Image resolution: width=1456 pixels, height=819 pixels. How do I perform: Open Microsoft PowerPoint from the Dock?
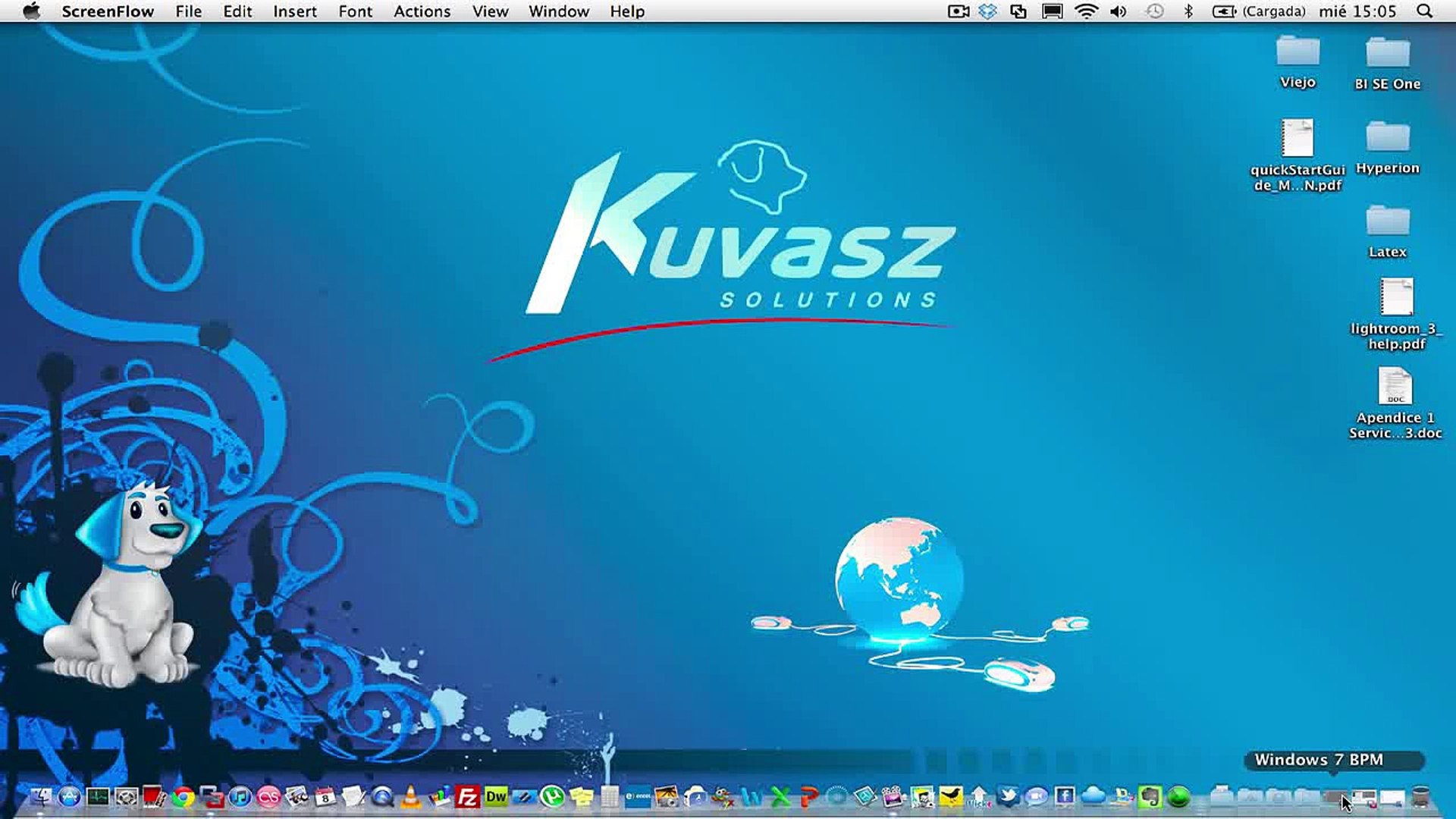click(808, 797)
